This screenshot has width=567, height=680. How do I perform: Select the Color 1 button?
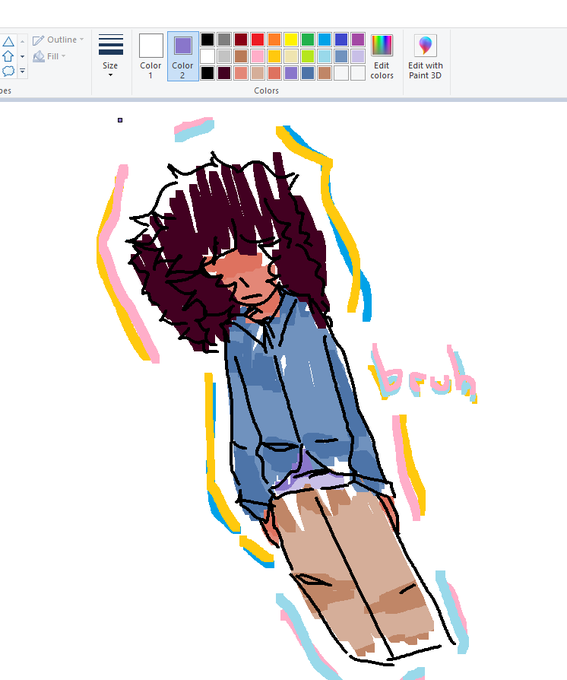(151, 56)
